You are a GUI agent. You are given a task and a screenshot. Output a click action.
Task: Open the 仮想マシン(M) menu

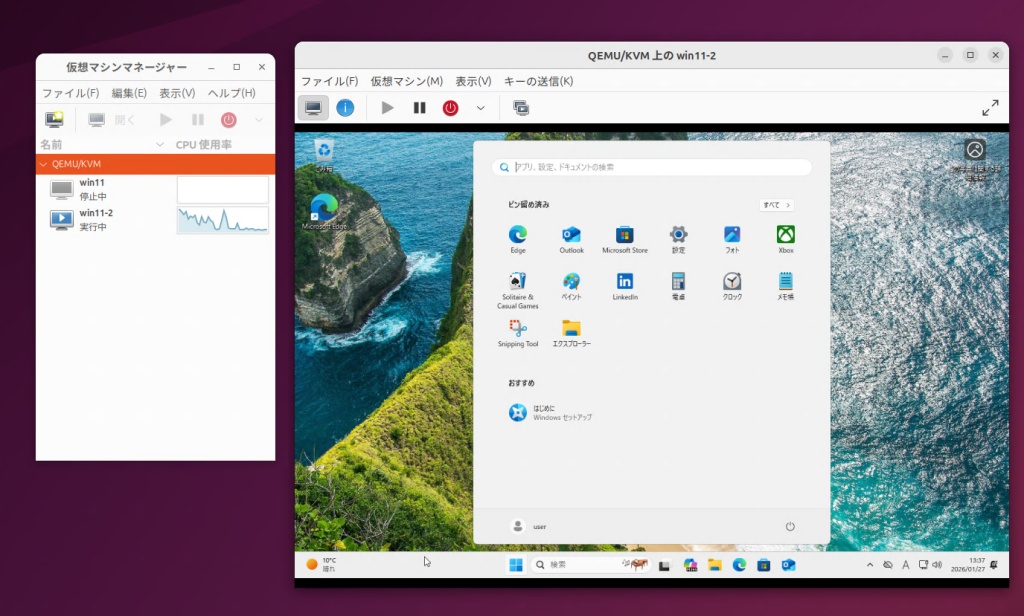click(x=406, y=81)
